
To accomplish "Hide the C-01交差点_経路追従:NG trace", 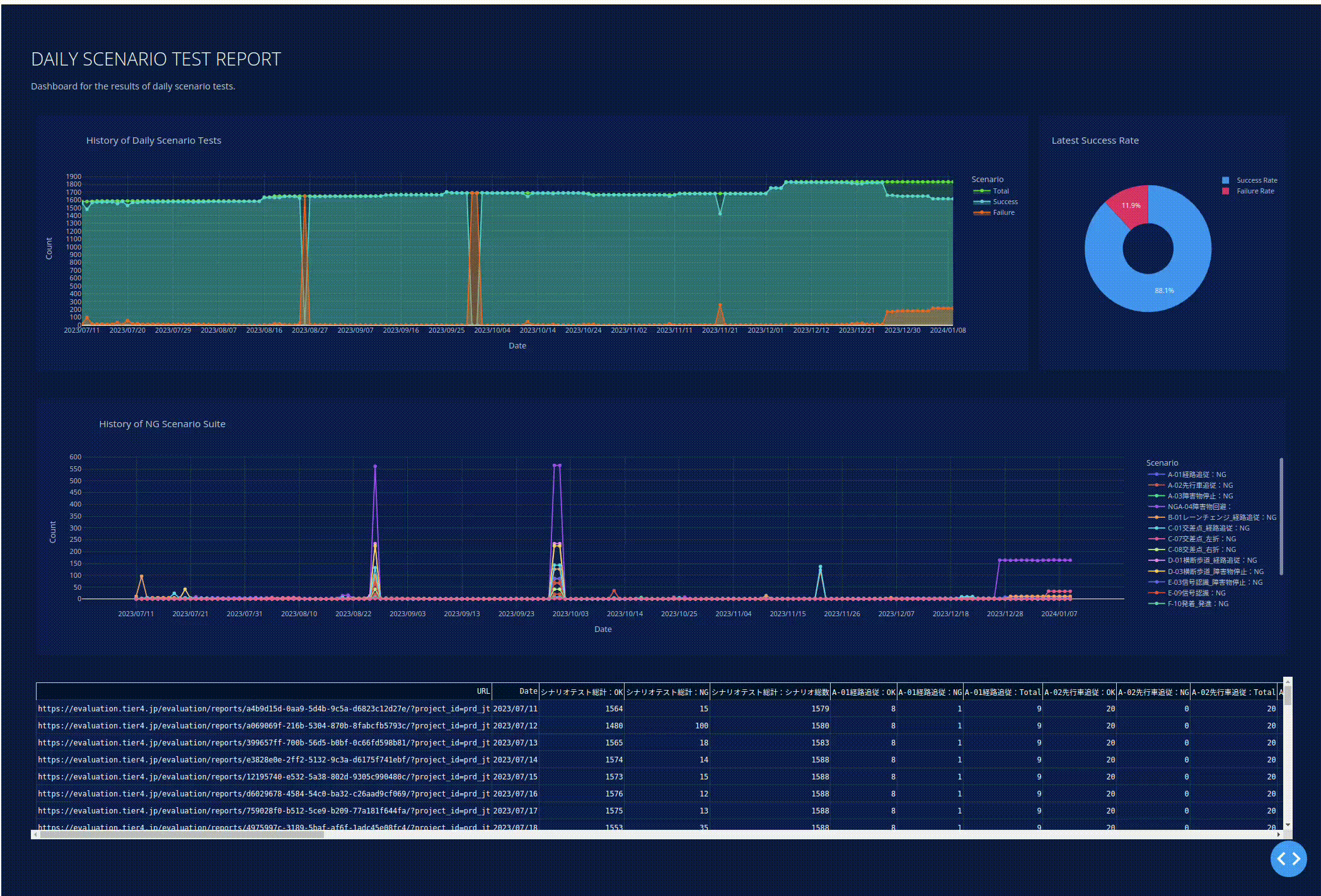I will tap(1208, 528).
